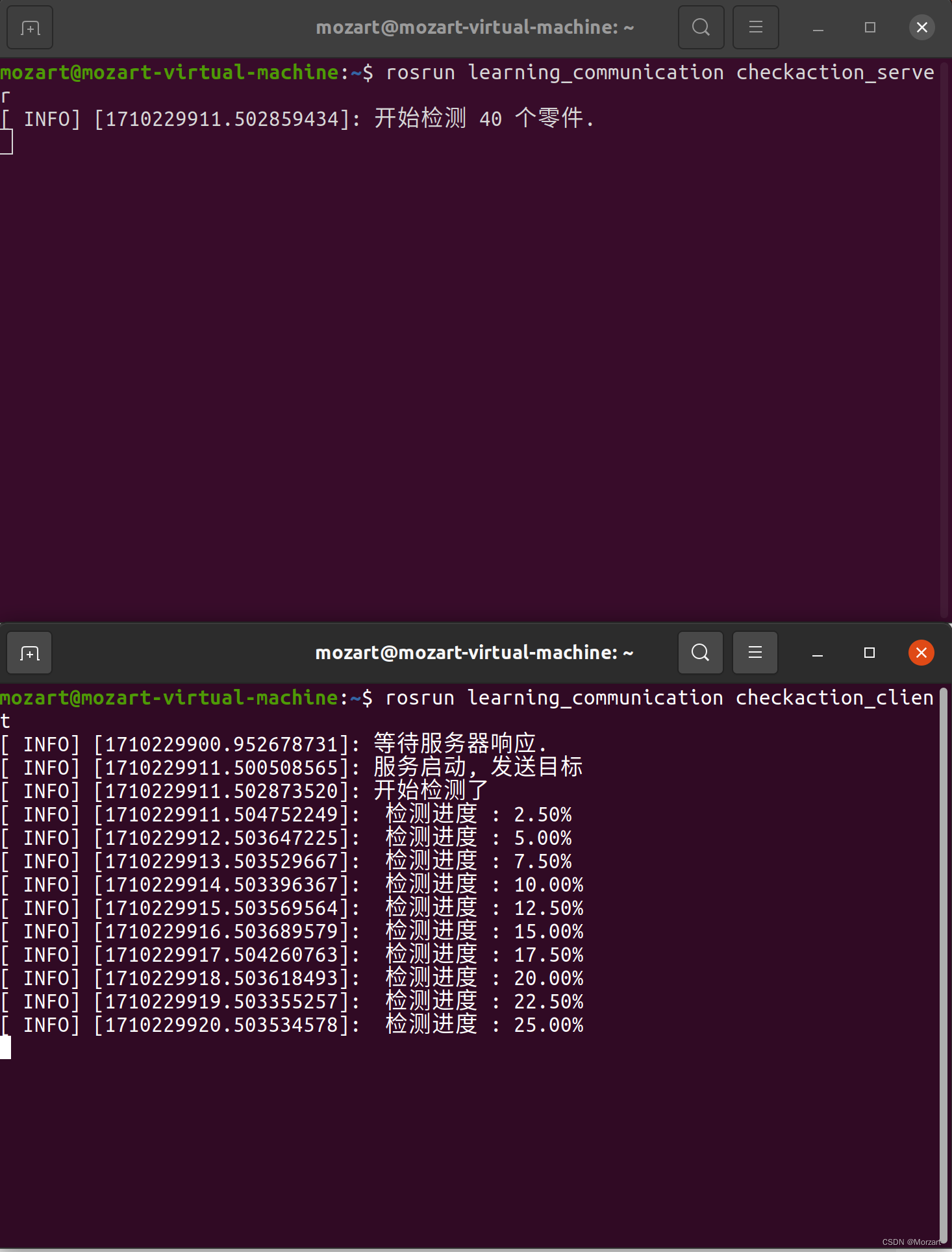The height and width of the screenshot is (1252, 952).
Task: Click the progress line showing 15.00%
Action: [x=292, y=931]
